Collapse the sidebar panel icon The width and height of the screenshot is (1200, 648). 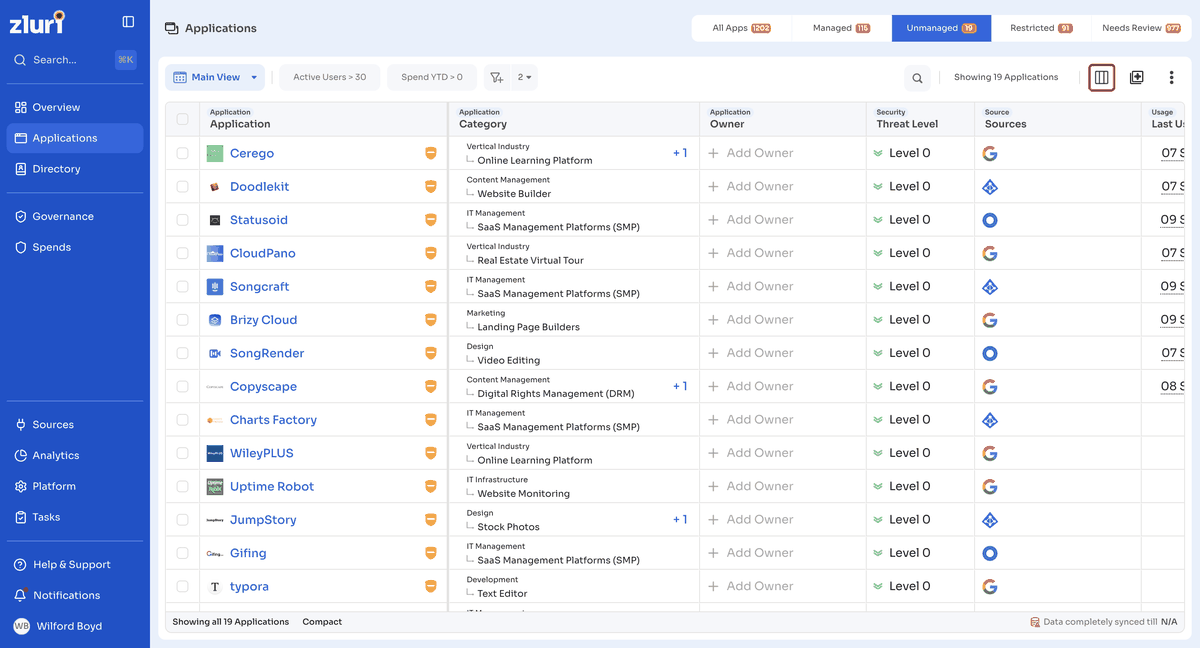128,21
